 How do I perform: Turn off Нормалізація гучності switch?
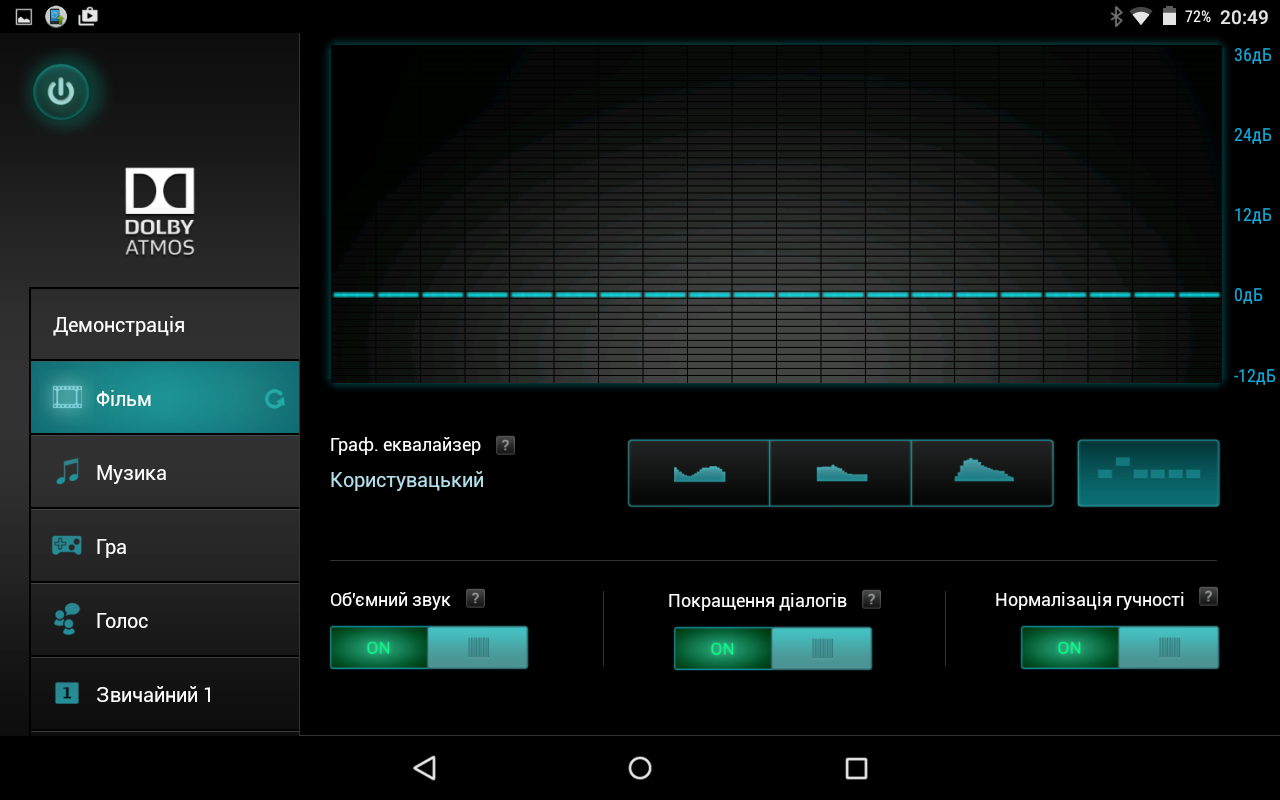(1120, 648)
